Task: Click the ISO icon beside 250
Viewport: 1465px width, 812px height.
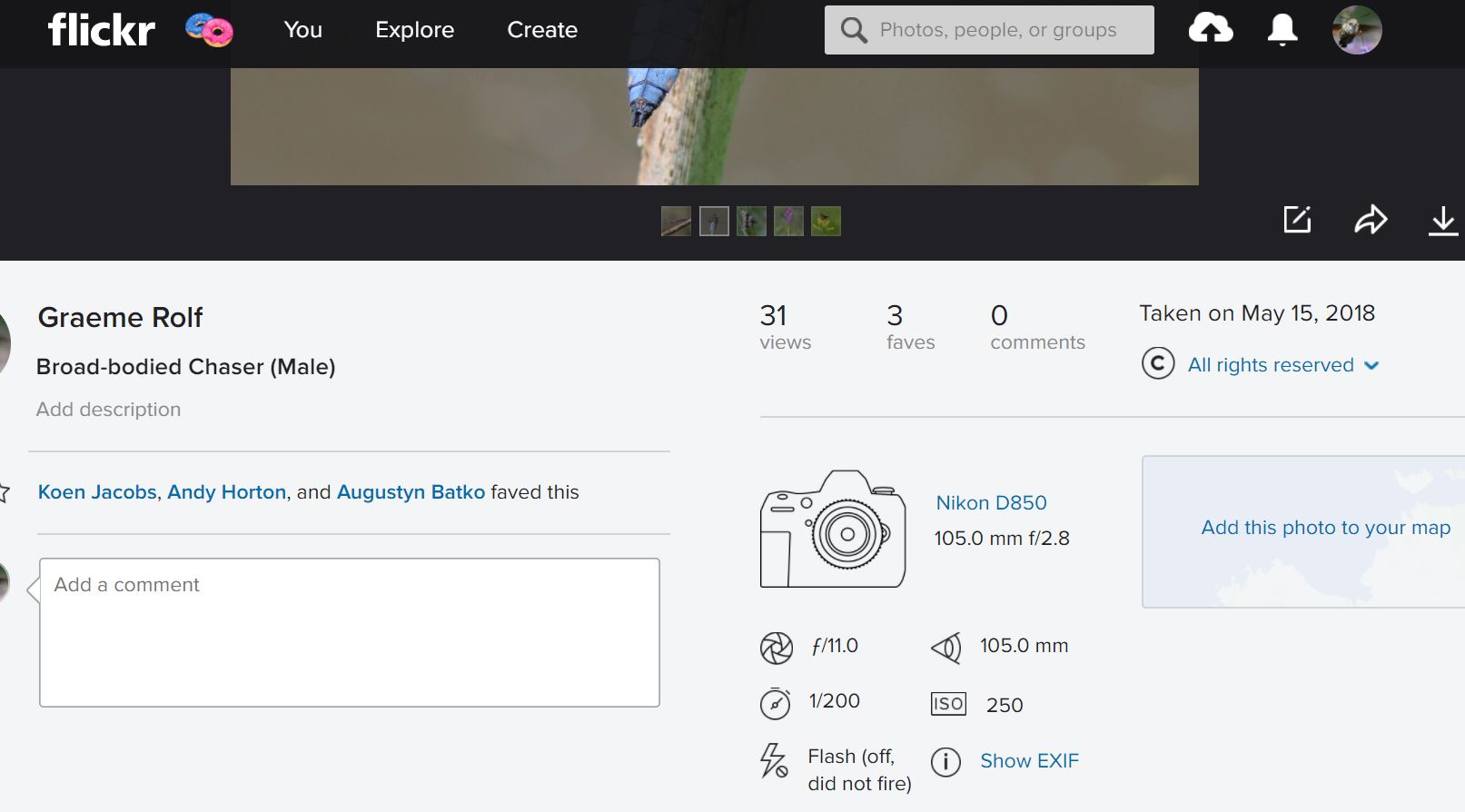Action: pos(948,704)
